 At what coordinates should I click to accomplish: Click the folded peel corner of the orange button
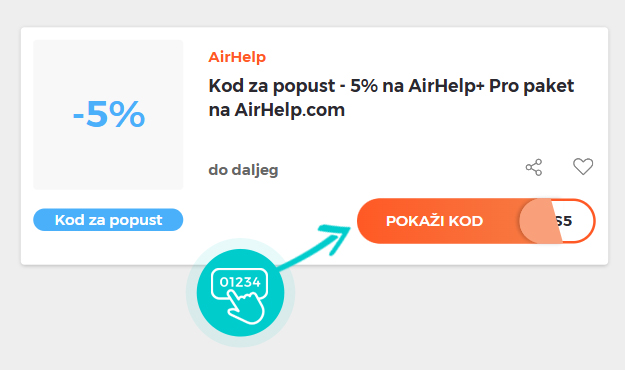[540, 221]
